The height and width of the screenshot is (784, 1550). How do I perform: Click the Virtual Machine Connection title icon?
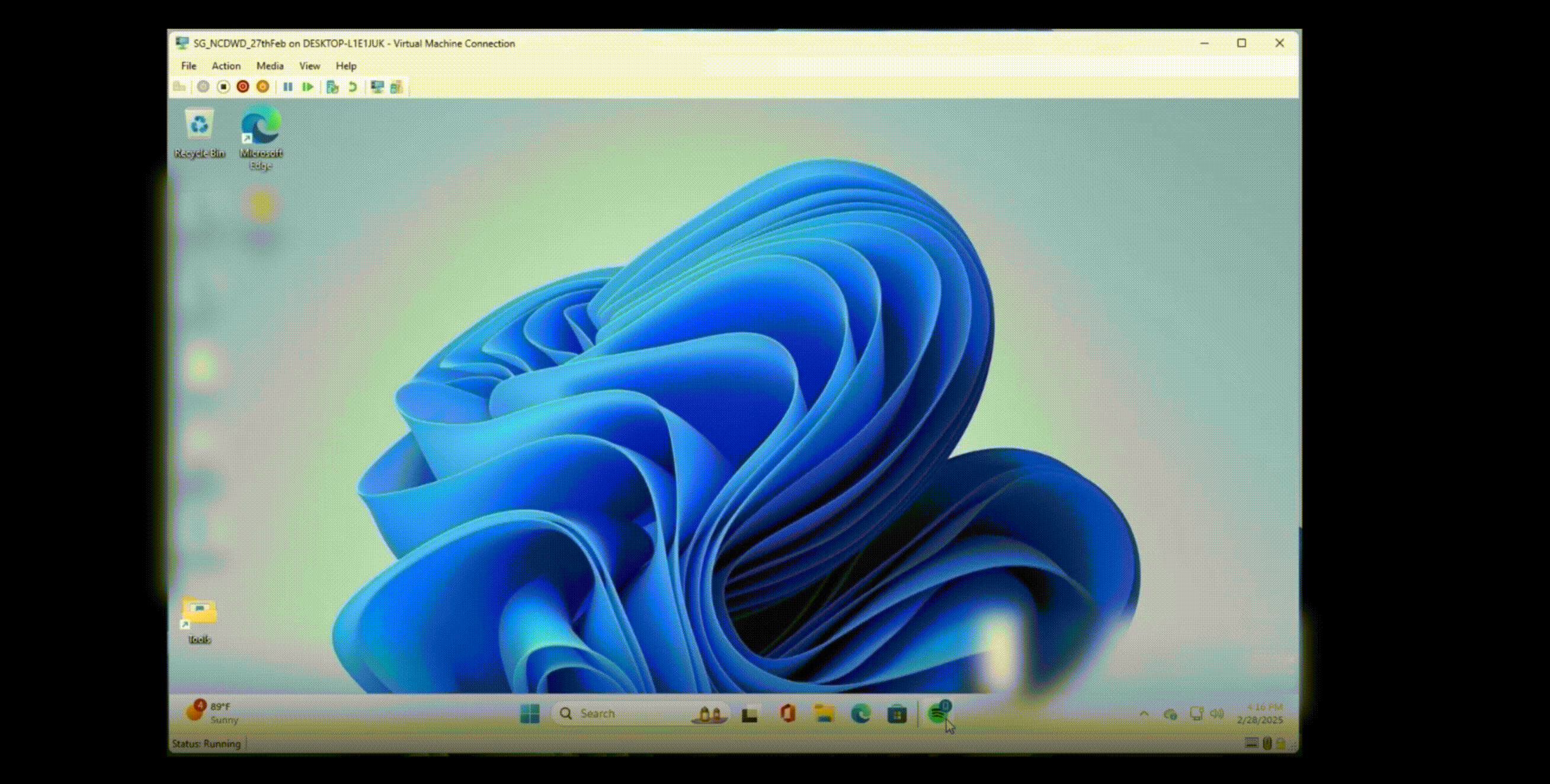click(x=182, y=43)
